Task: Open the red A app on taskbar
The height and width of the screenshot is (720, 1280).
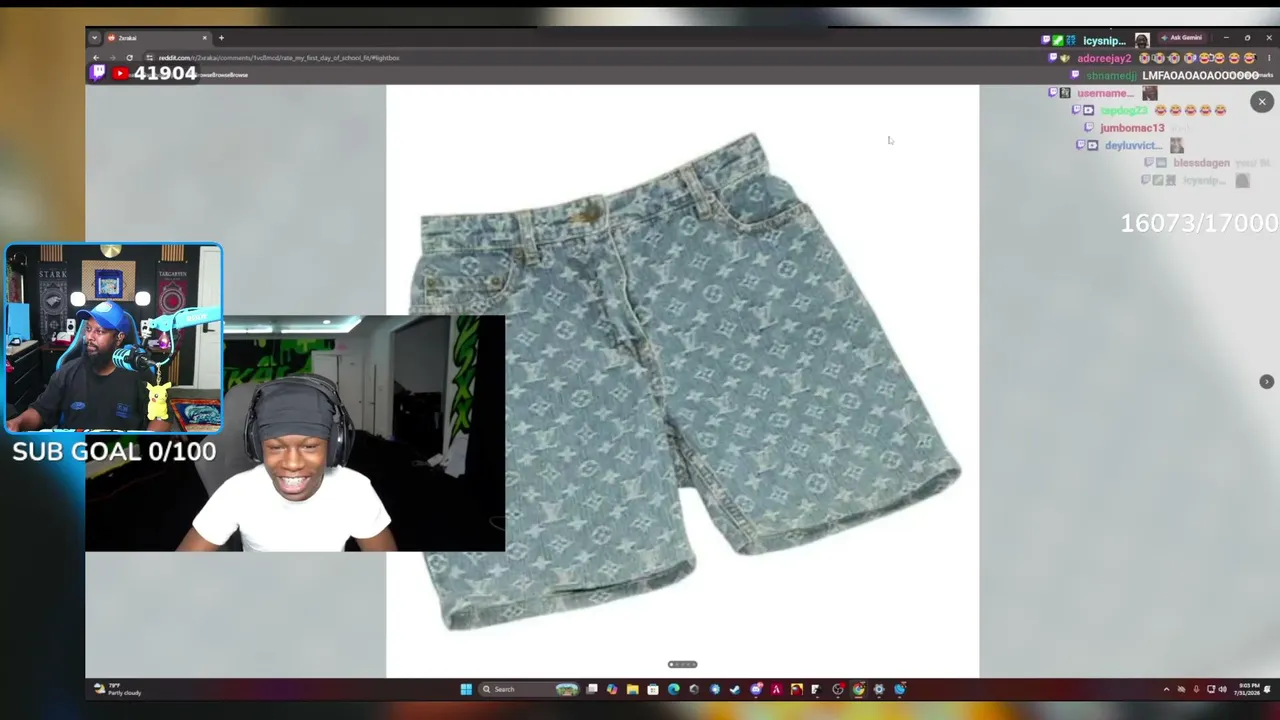Action: [776, 689]
